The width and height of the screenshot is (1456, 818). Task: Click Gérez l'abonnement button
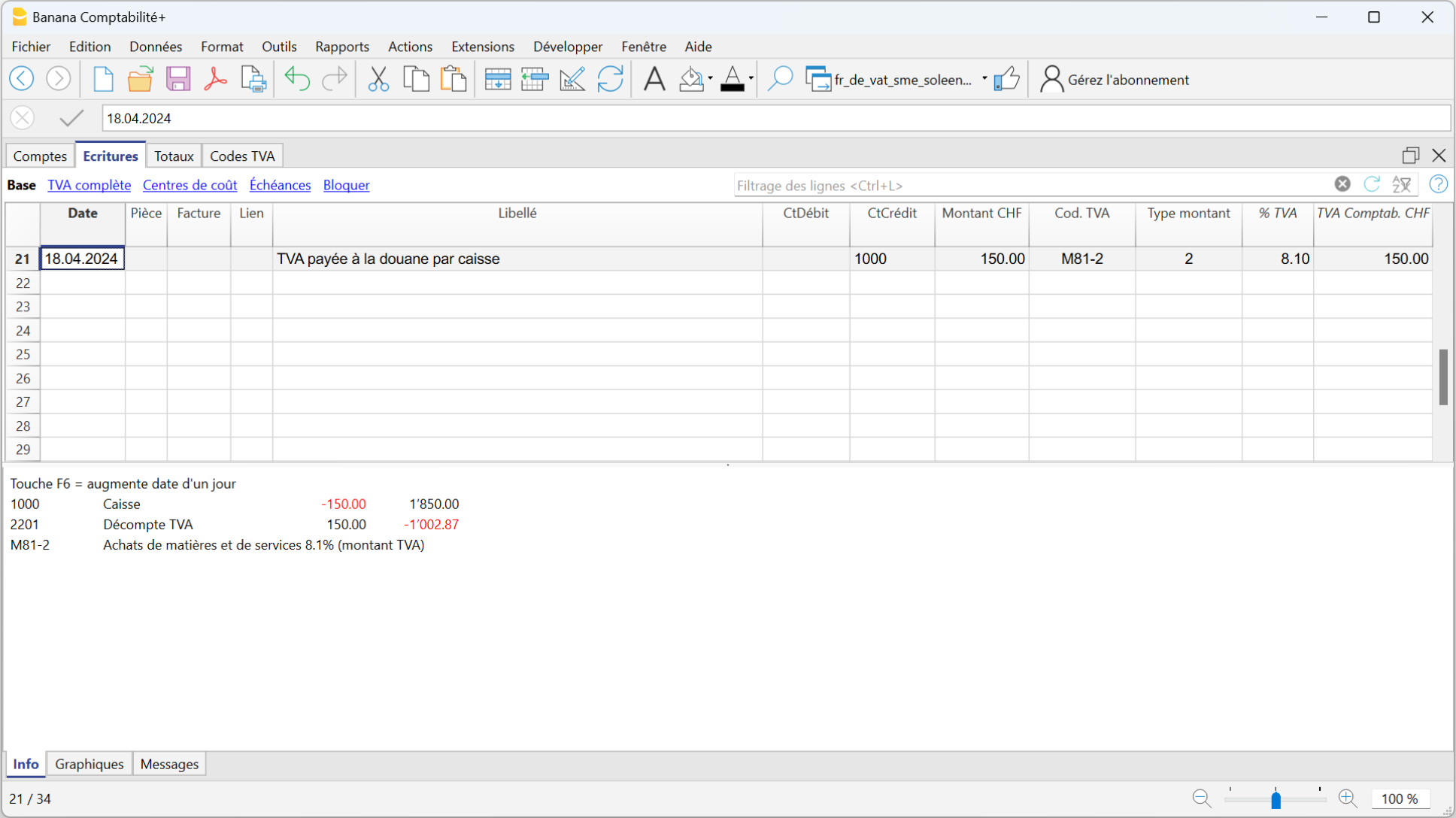tap(1115, 80)
